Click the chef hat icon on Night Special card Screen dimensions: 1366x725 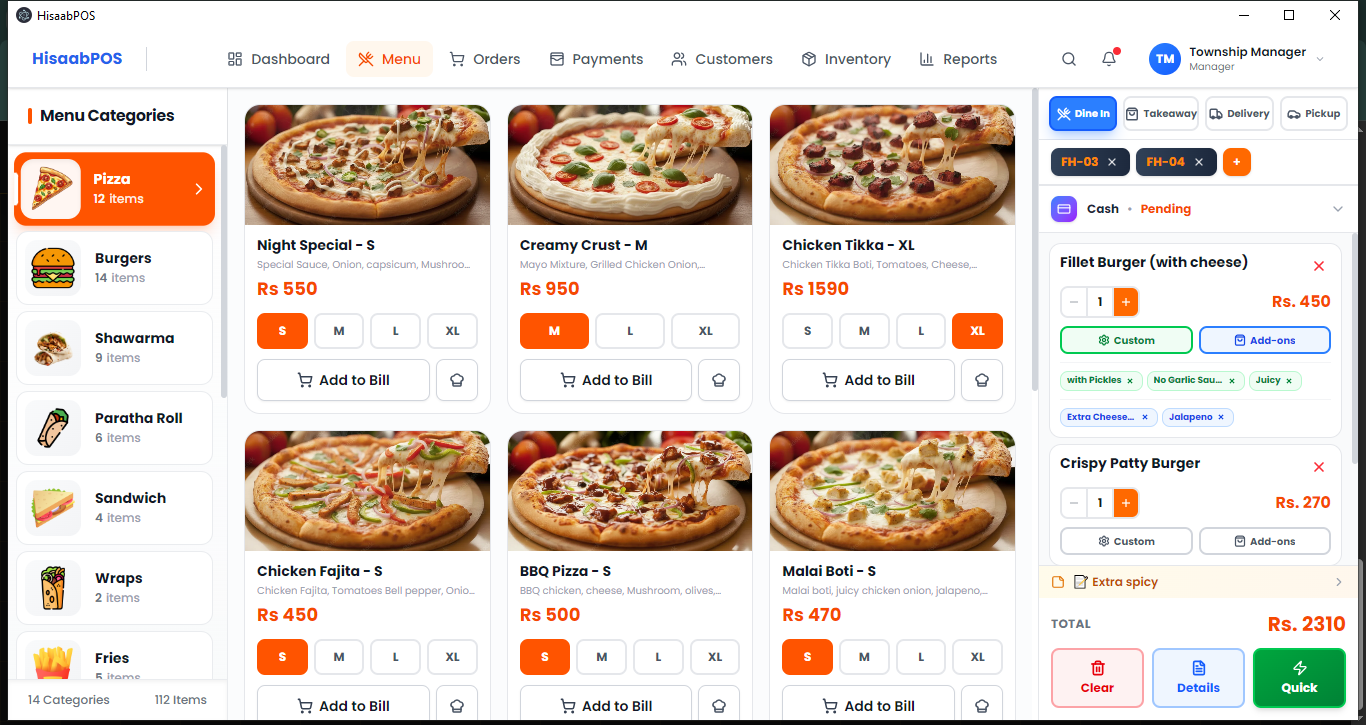[x=457, y=380]
